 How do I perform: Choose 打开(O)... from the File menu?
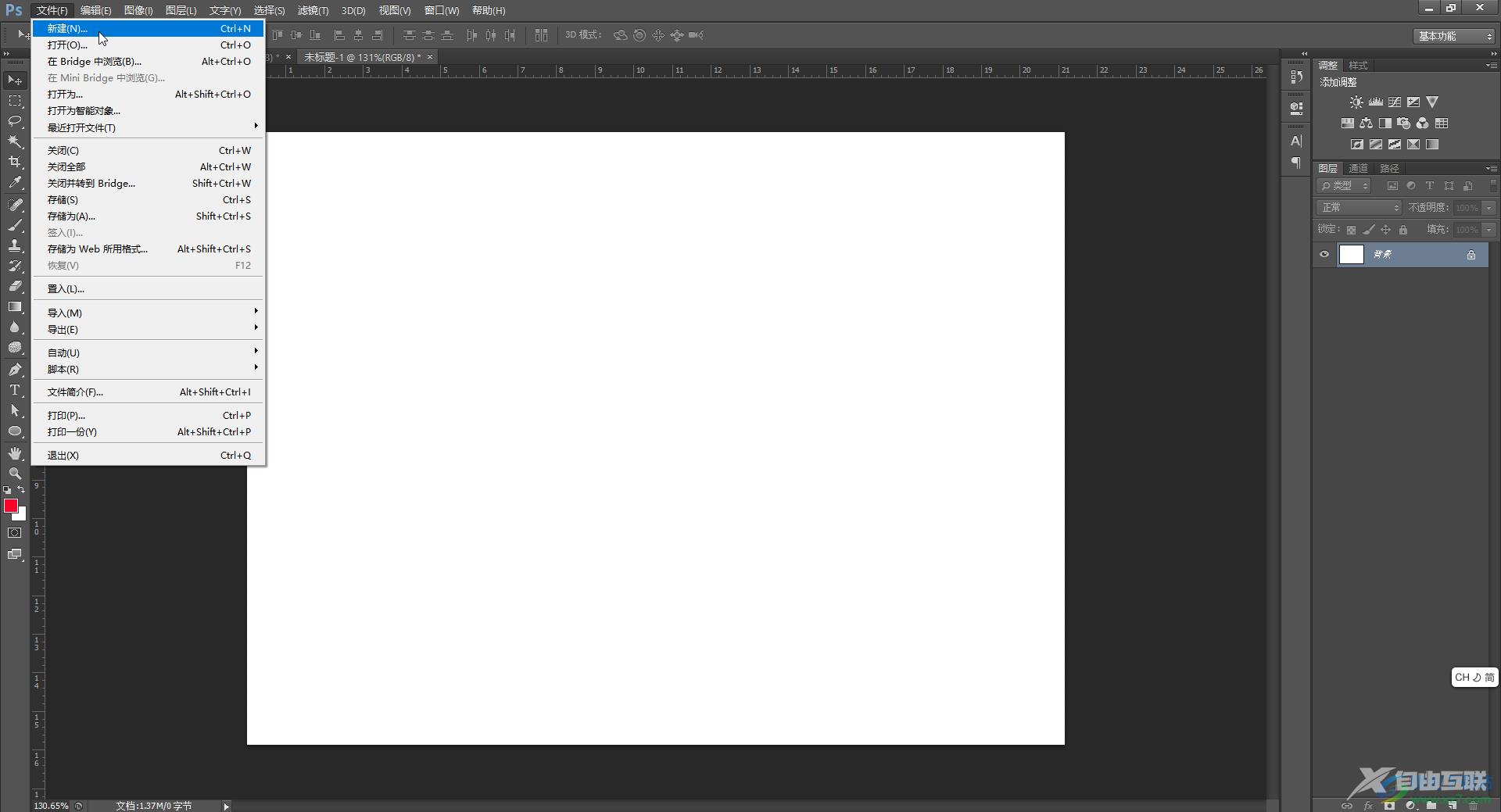click(x=148, y=45)
